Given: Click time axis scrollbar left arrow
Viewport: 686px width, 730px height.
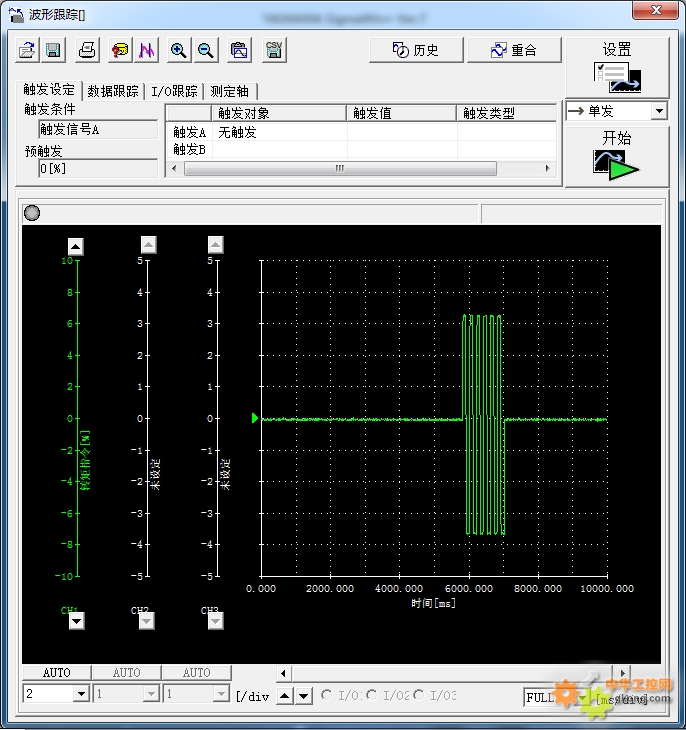Looking at the screenshot, I should (x=284, y=673).
